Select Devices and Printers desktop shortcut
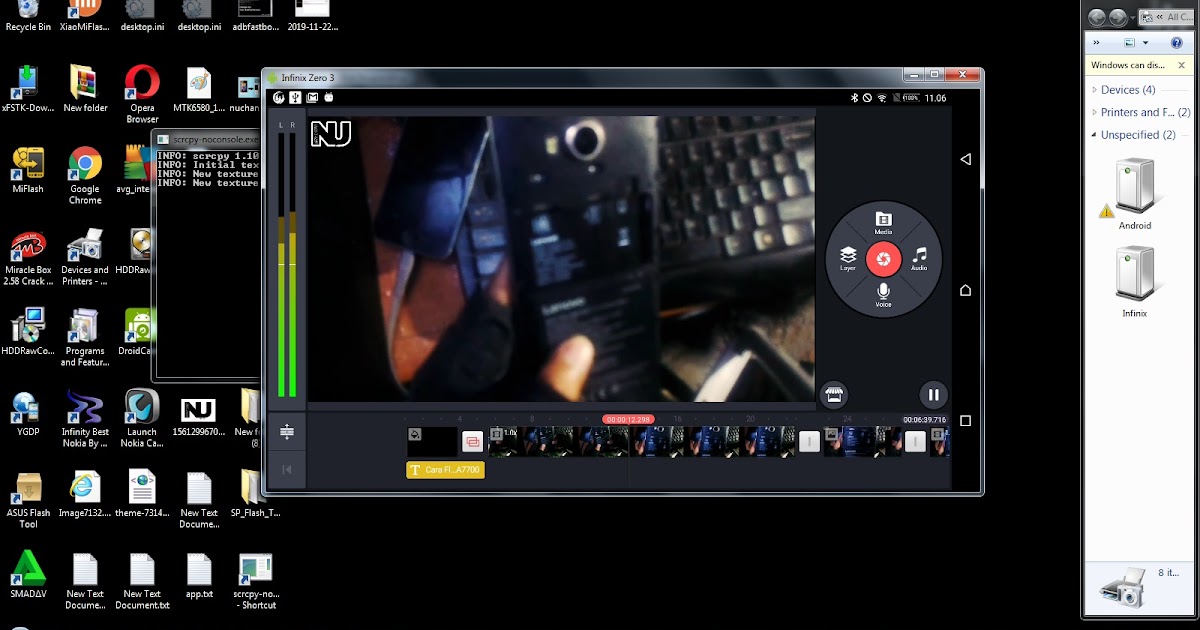This screenshot has height=630, width=1200. point(85,258)
